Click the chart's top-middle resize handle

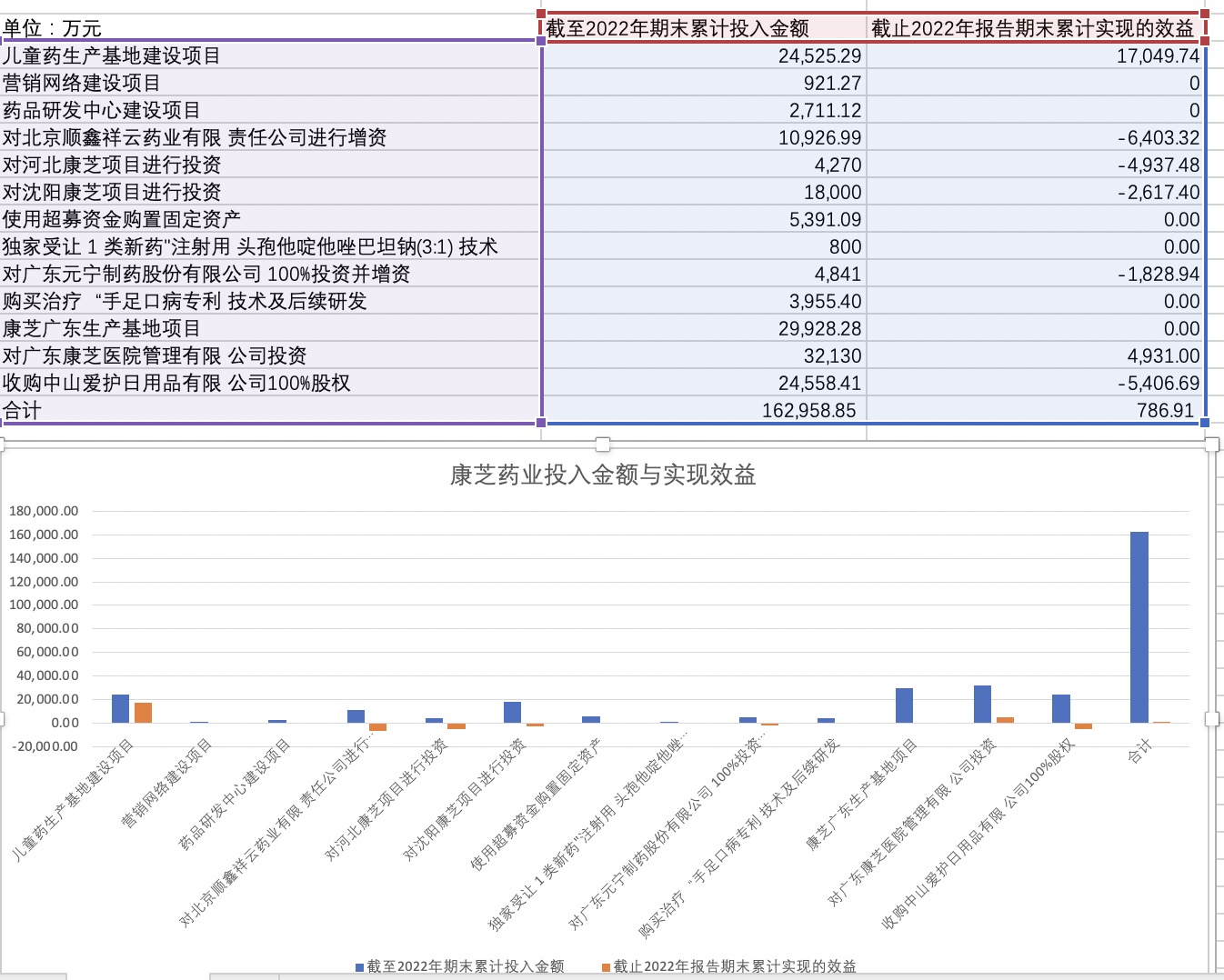tap(603, 444)
